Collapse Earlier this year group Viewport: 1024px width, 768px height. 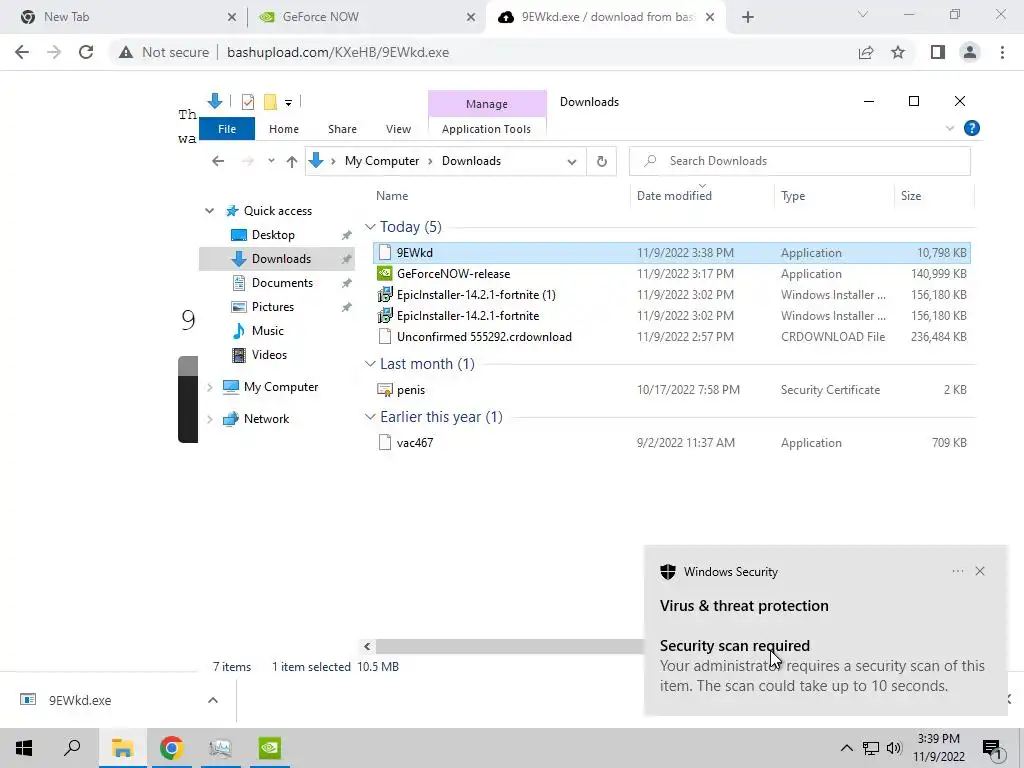point(370,417)
